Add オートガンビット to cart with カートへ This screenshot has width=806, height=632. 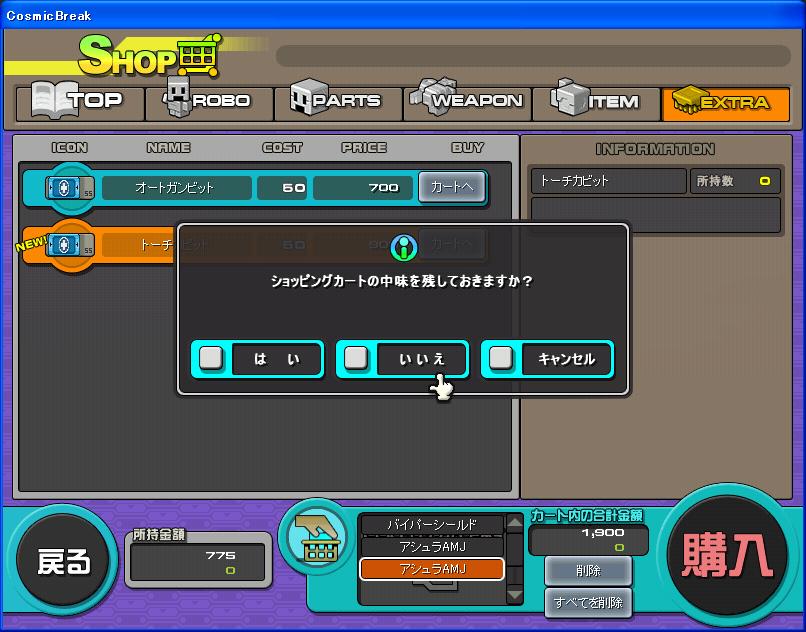451,187
